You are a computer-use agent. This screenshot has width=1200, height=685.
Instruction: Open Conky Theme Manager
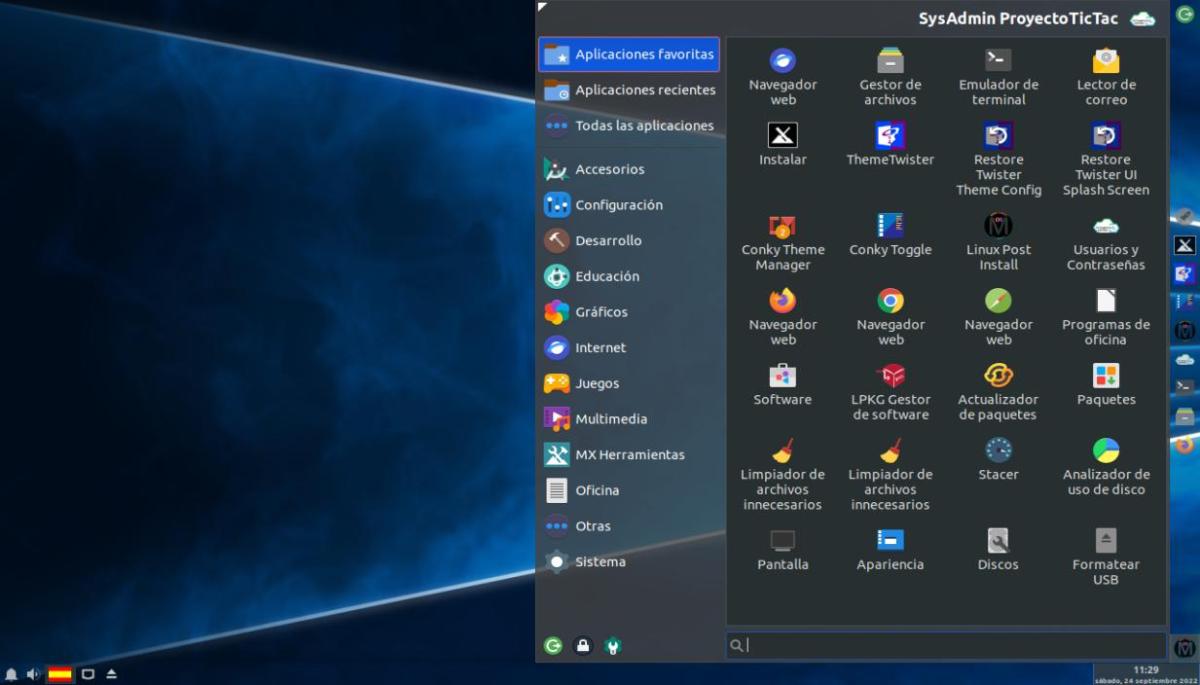tap(783, 241)
